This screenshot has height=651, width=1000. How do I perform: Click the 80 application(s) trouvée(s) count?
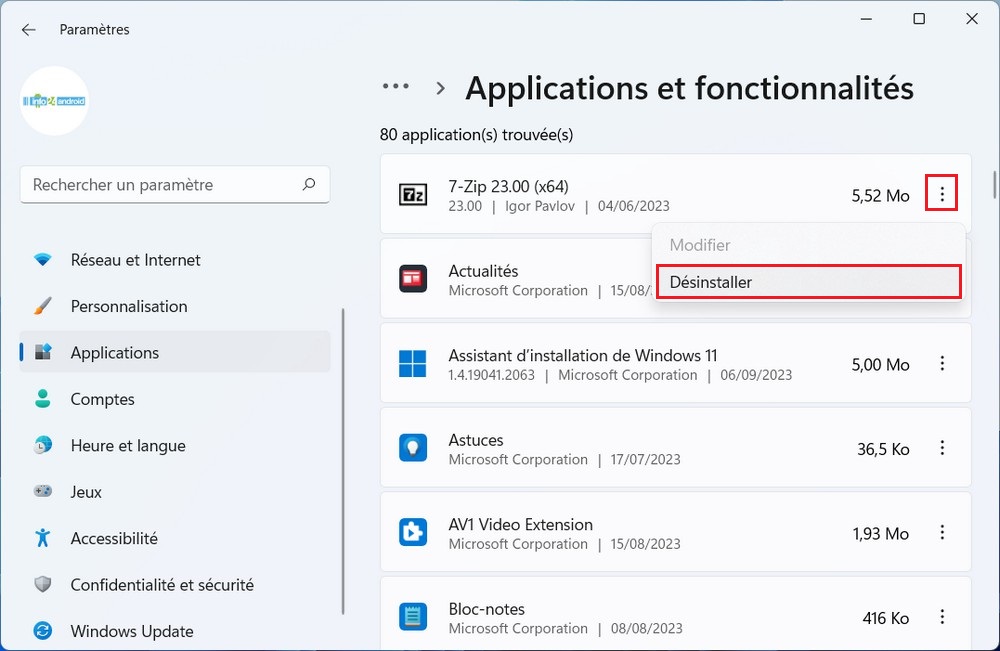pyautogui.click(x=476, y=135)
